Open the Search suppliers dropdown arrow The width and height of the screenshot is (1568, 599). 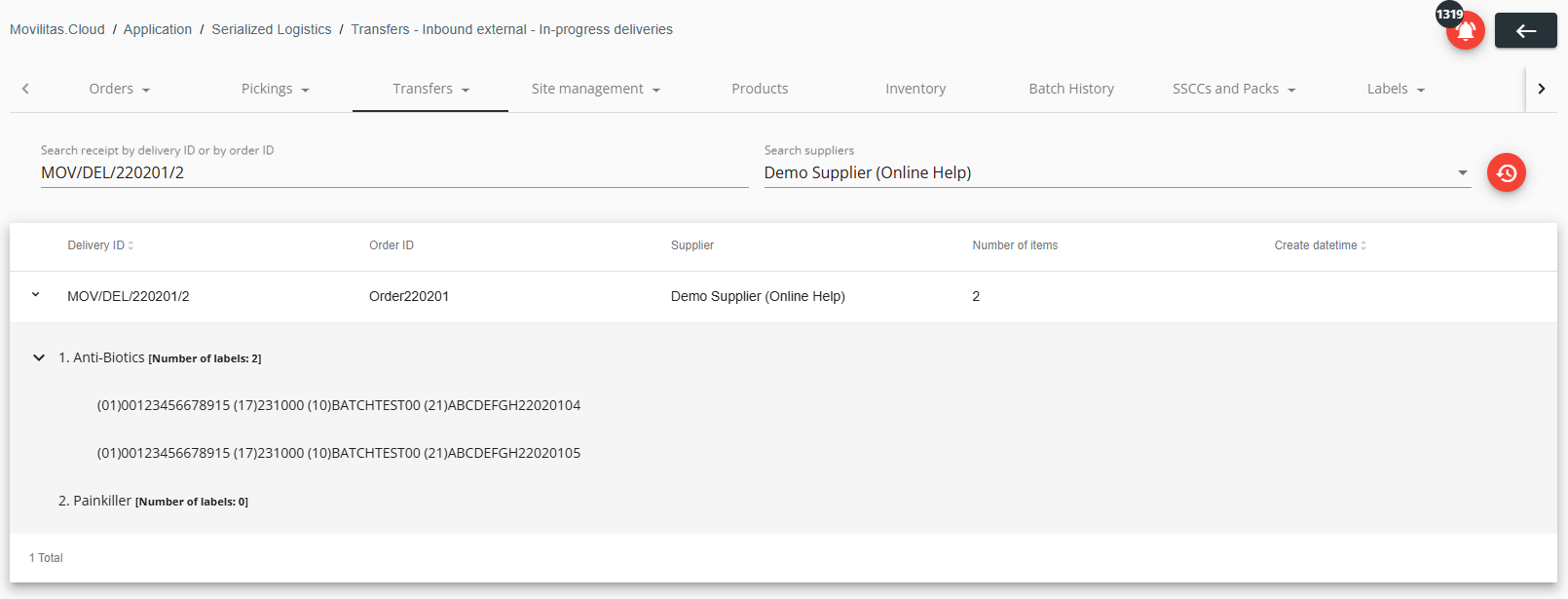pos(1462,172)
